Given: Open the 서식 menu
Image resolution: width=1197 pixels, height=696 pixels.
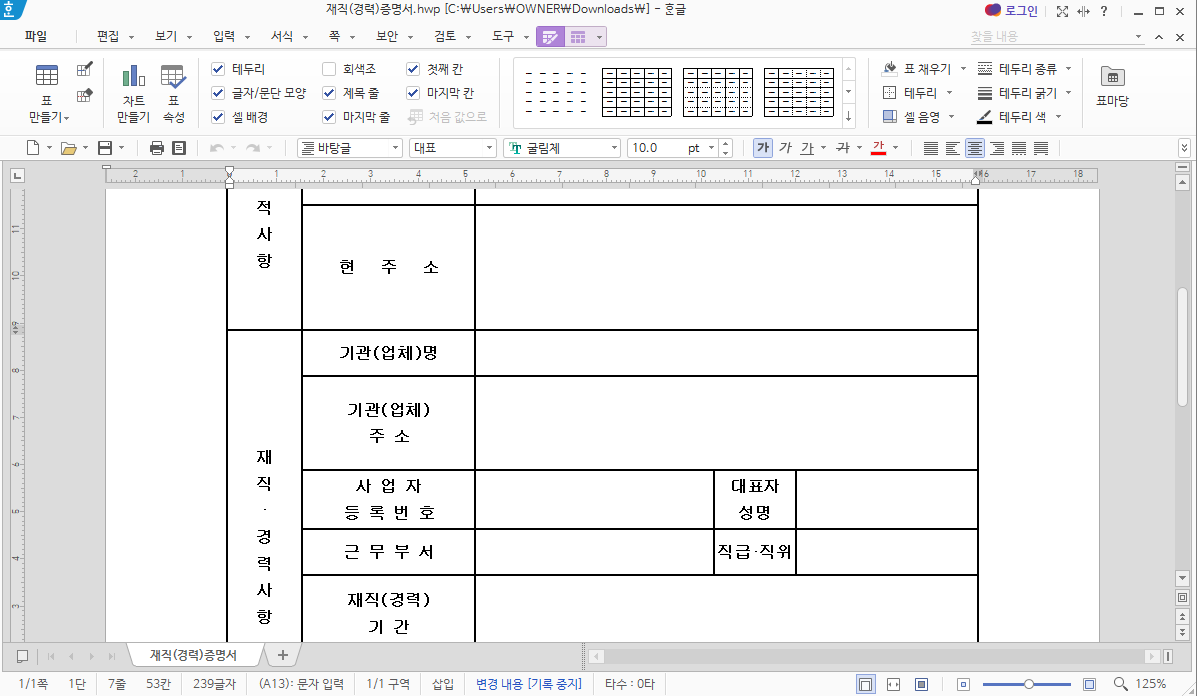Looking at the screenshot, I should (x=283, y=35).
